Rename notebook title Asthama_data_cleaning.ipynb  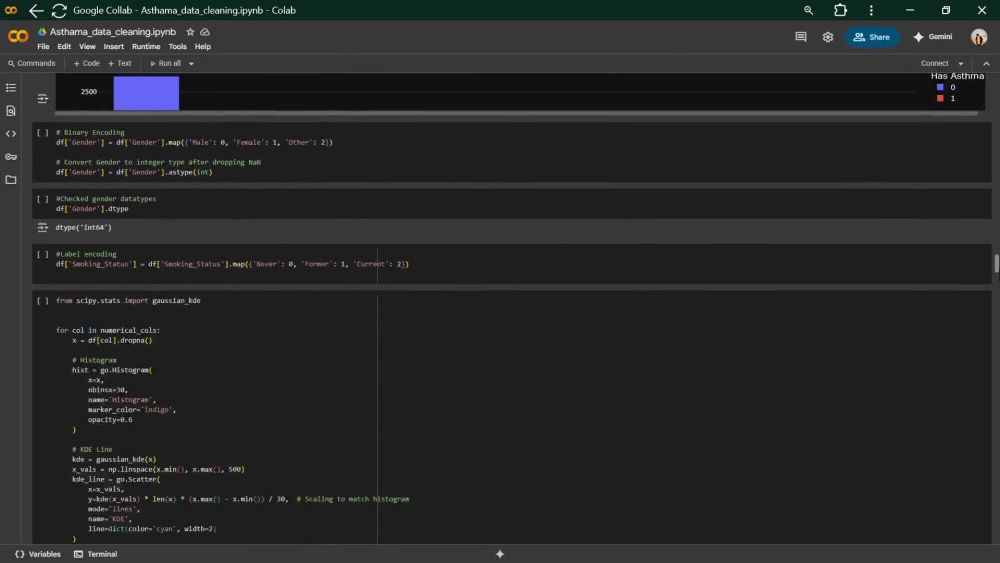point(113,32)
